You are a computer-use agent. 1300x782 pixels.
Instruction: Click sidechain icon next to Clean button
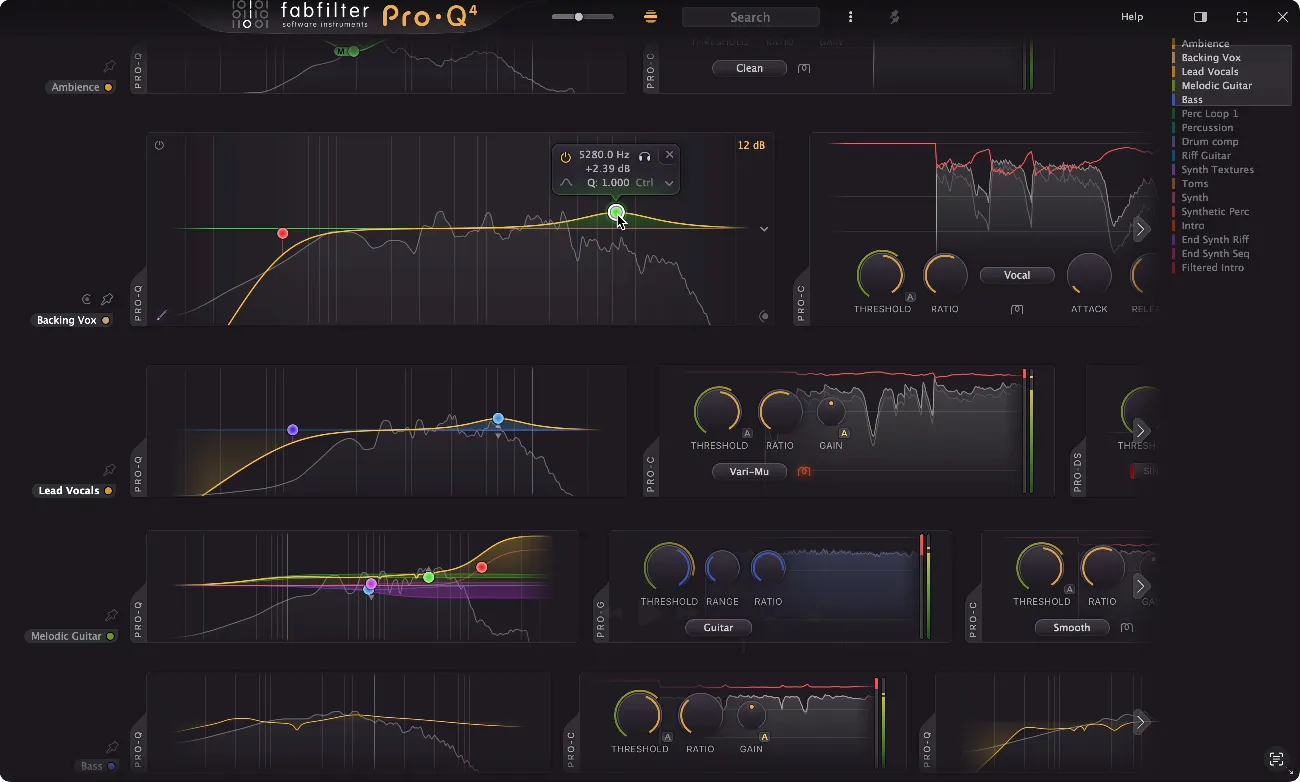[804, 69]
